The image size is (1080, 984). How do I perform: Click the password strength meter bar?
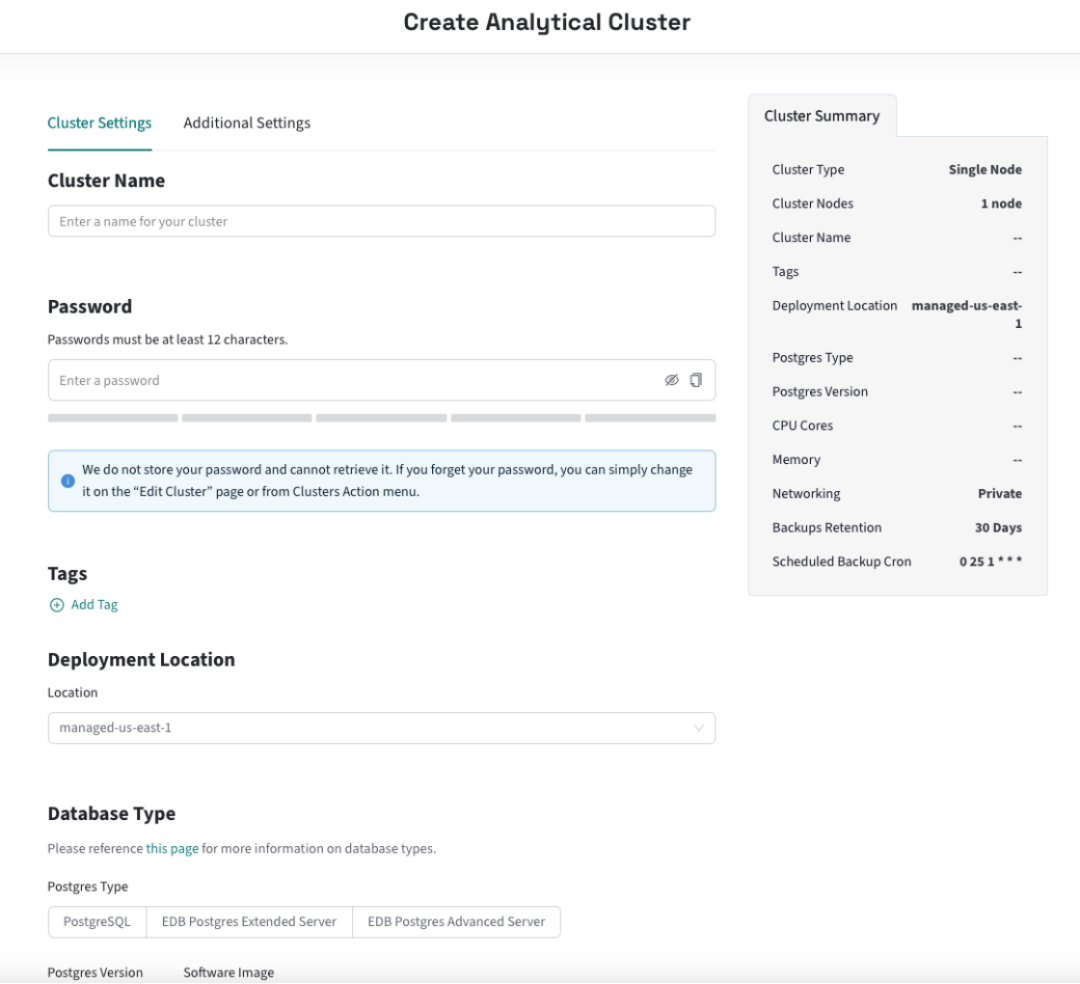381,418
